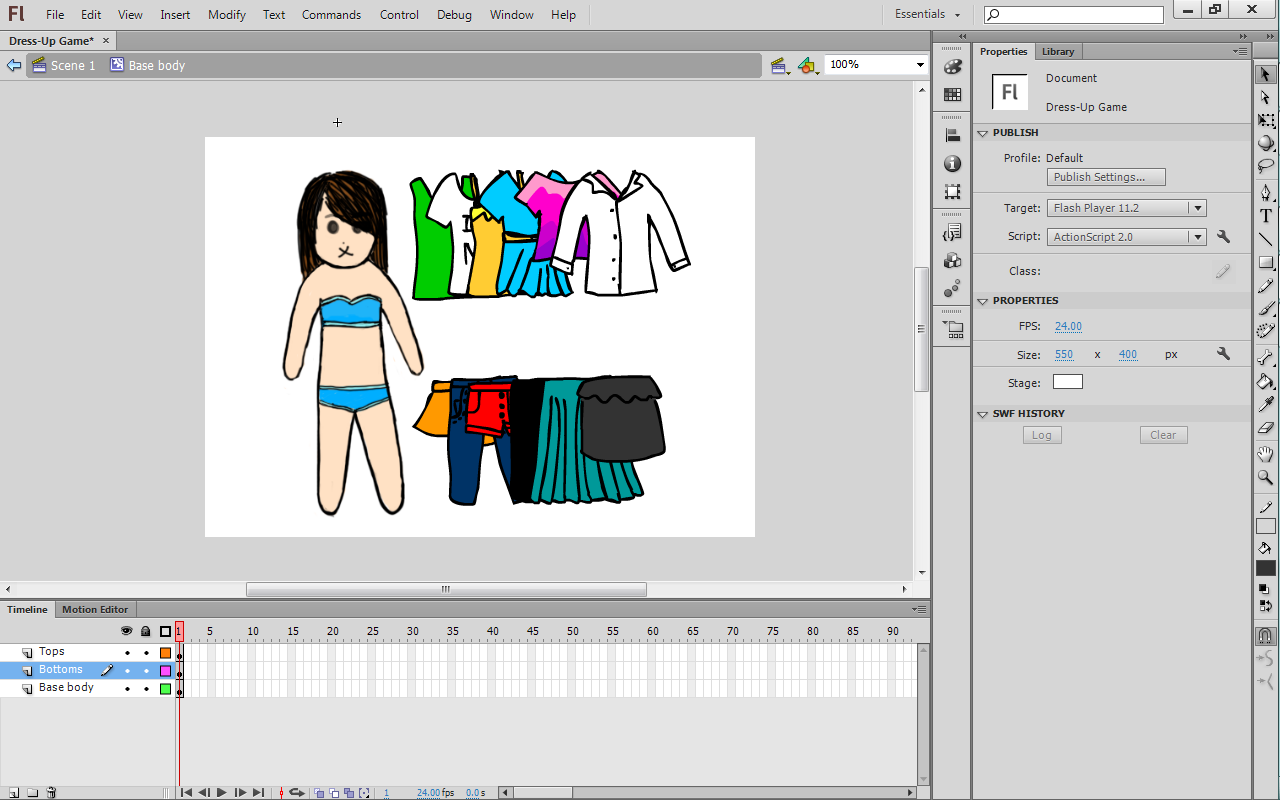The width and height of the screenshot is (1280, 800).
Task: Open the Control menu
Action: (x=399, y=15)
